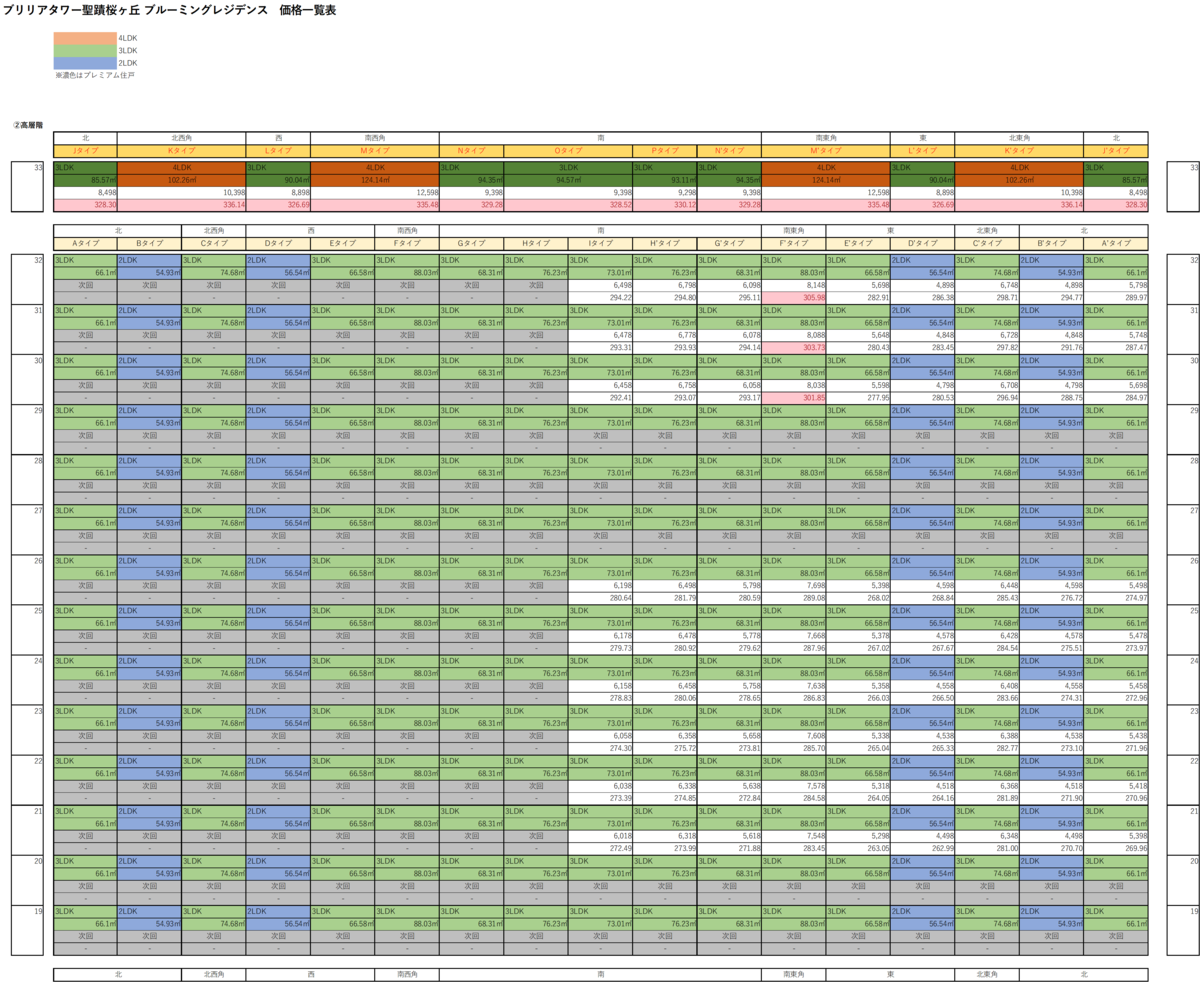Click the 'Gタイプ' header cell
This screenshot has height=982, width=1200.
pyautogui.click(x=471, y=243)
